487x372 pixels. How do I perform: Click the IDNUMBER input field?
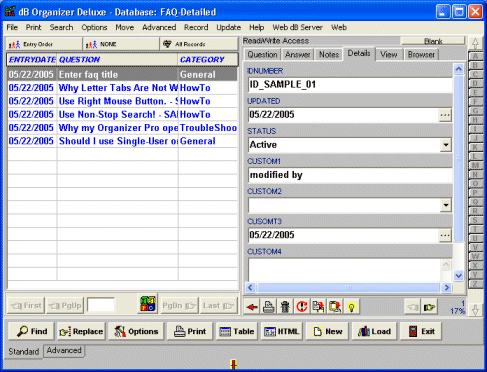[x=350, y=85]
